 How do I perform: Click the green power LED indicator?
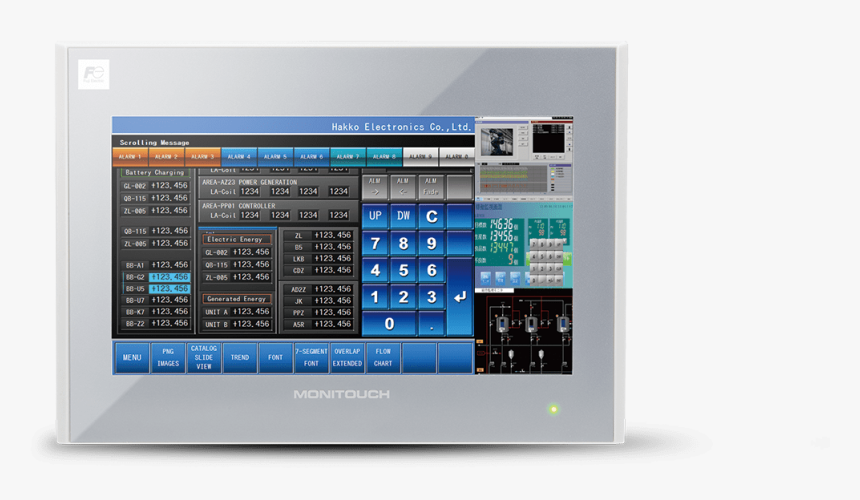[554, 410]
